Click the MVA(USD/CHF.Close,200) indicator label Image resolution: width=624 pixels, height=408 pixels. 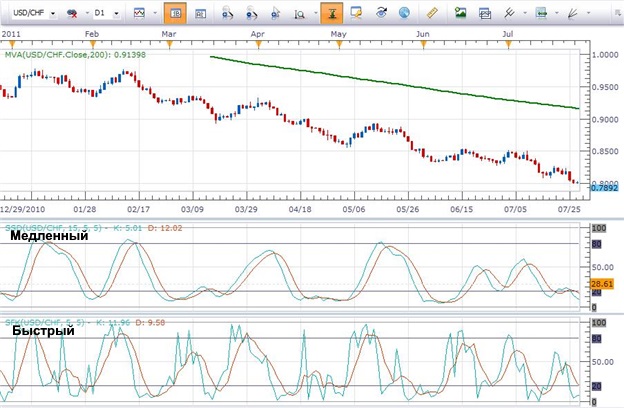(x=75, y=55)
